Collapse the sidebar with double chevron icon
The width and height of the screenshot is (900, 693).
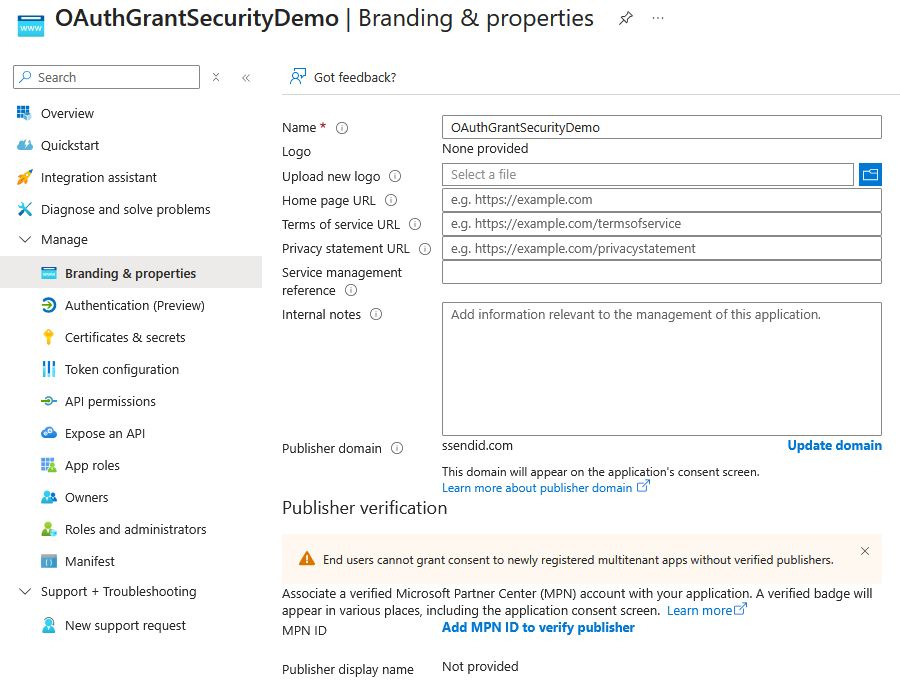pos(246,77)
